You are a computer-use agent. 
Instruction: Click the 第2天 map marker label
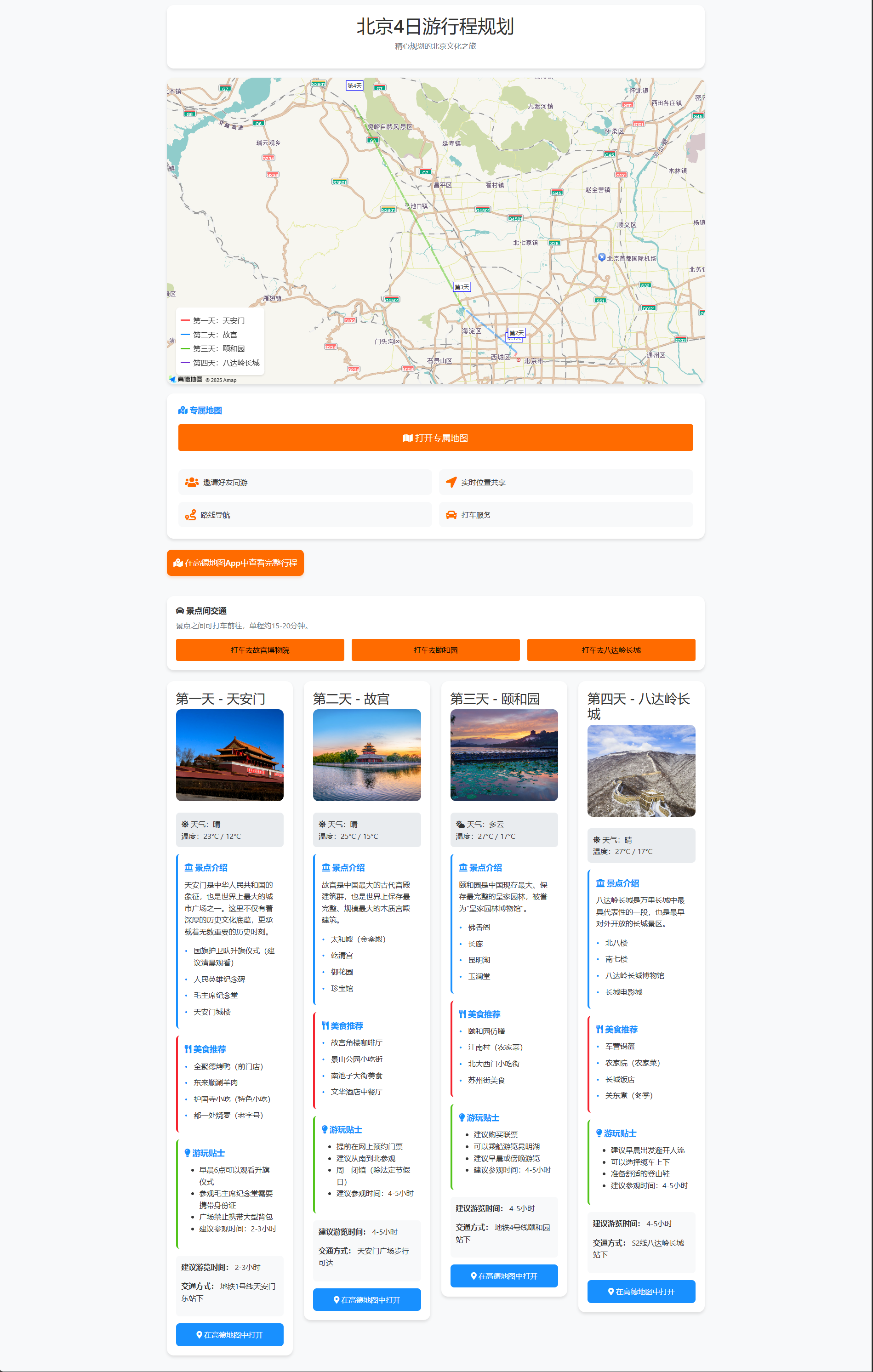[x=516, y=333]
